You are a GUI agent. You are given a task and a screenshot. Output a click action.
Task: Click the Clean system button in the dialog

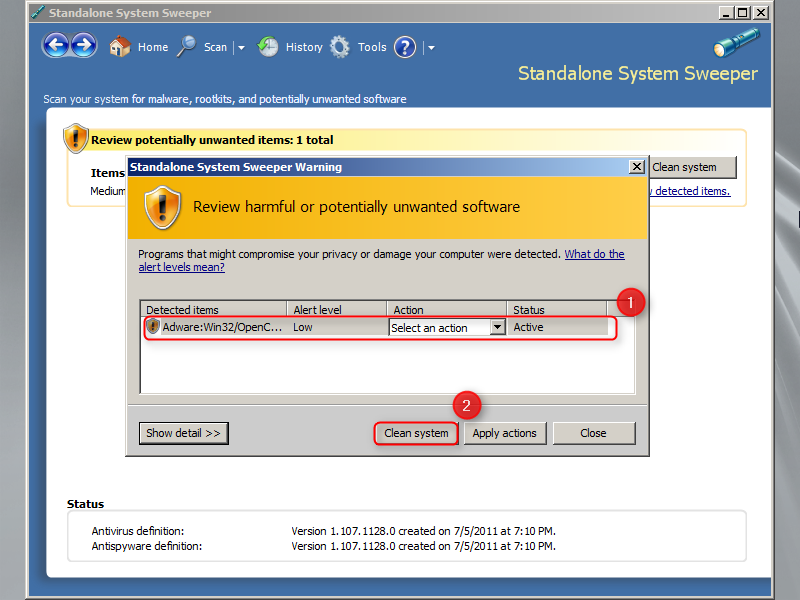(415, 433)
